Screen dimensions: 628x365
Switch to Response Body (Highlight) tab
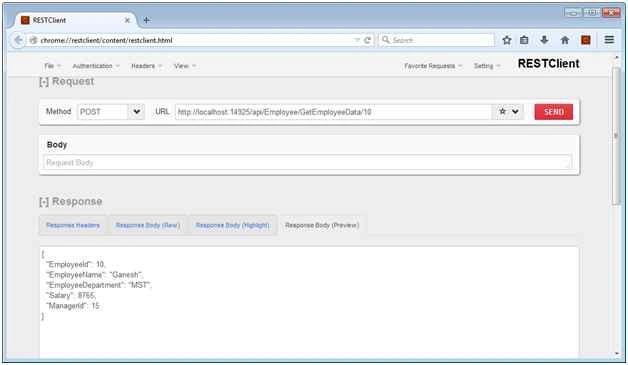[x=232, y=225]
